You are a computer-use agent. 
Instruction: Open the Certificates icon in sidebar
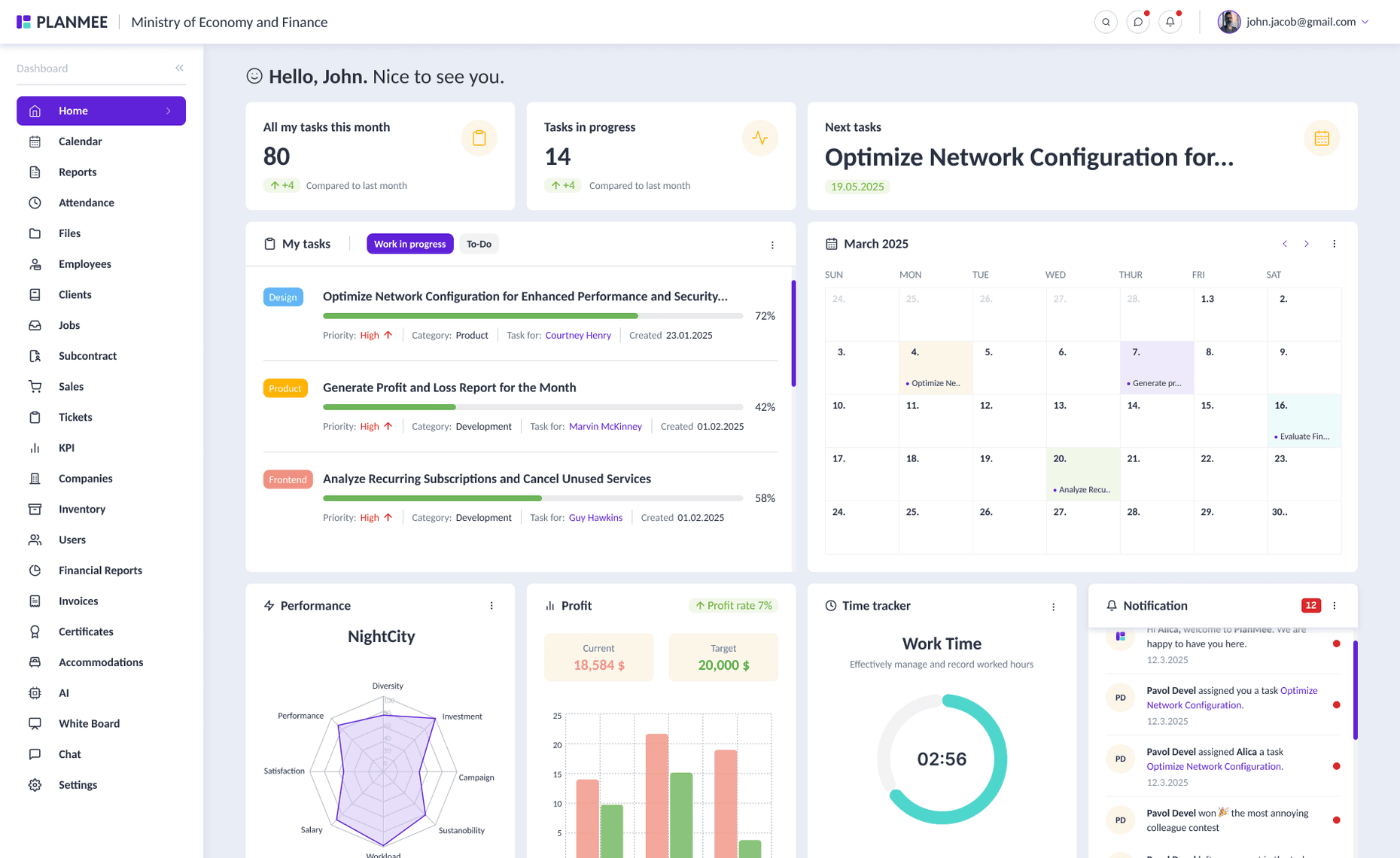pyautogui.click(x=35, y=632)
